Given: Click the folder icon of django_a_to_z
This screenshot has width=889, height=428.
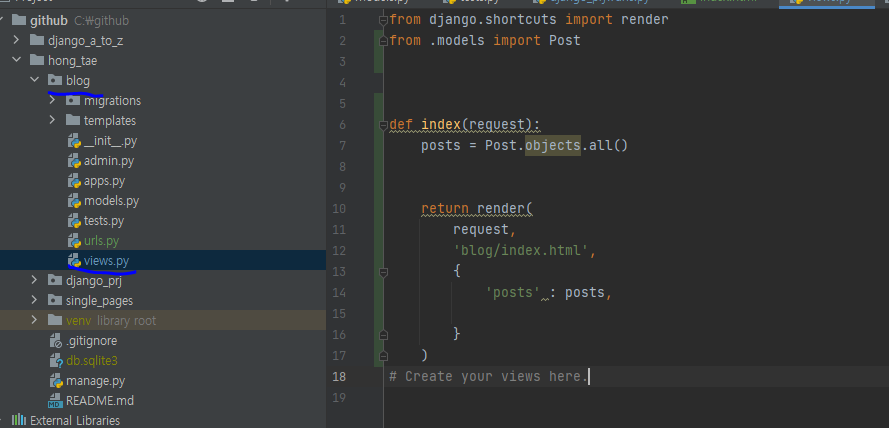Looking at the screenshot, I should click(37, 41).
